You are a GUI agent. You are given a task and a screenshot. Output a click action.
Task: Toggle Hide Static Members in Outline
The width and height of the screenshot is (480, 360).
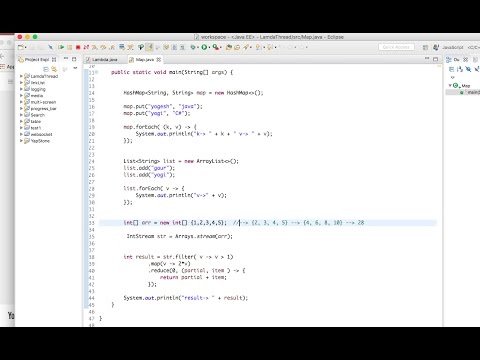477,69
